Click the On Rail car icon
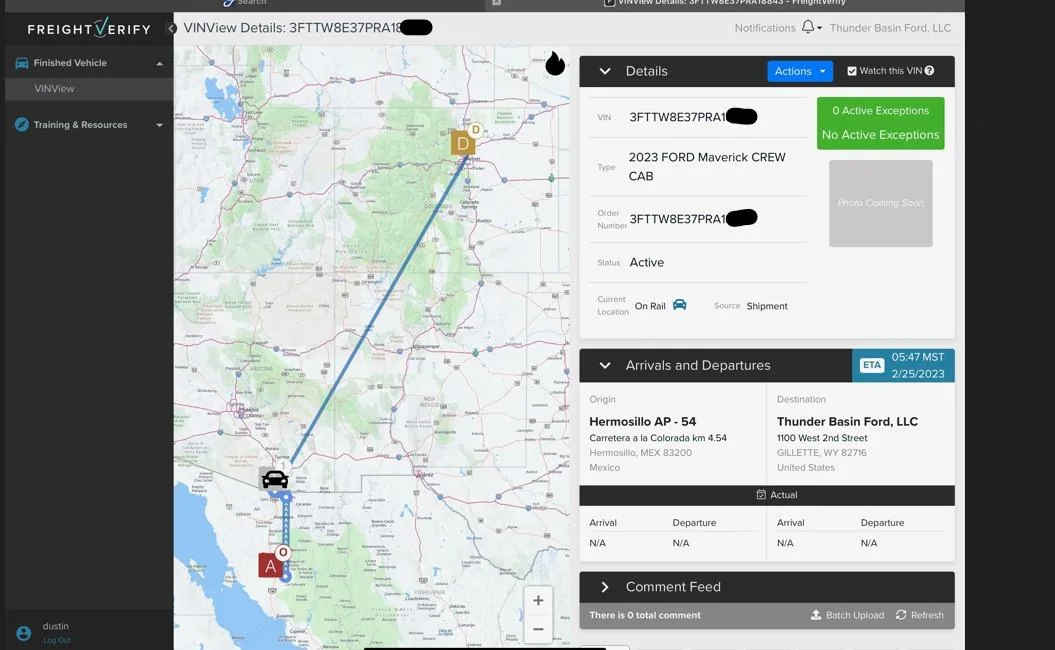Viewport: 1055px width, 650px height. pyautogui.click(x=680, y=305)
